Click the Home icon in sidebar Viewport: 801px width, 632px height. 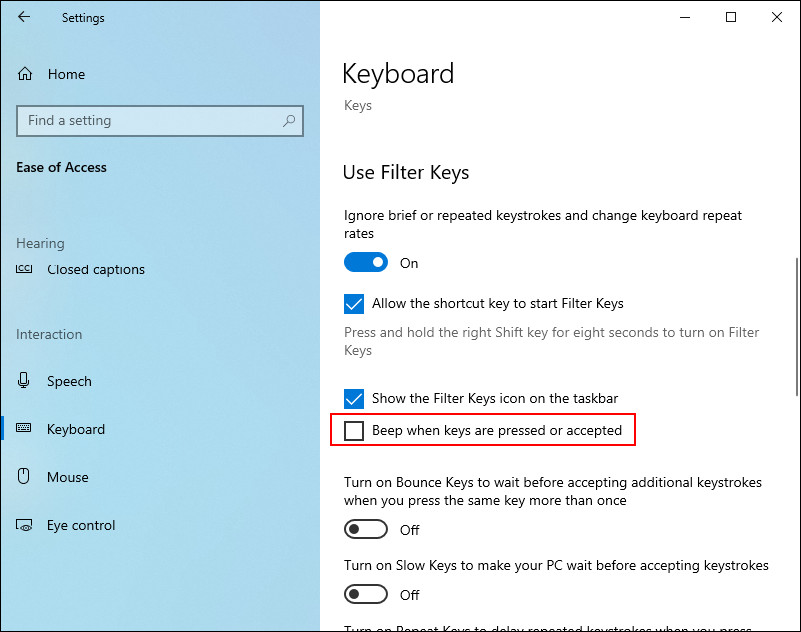click(26, 74)
